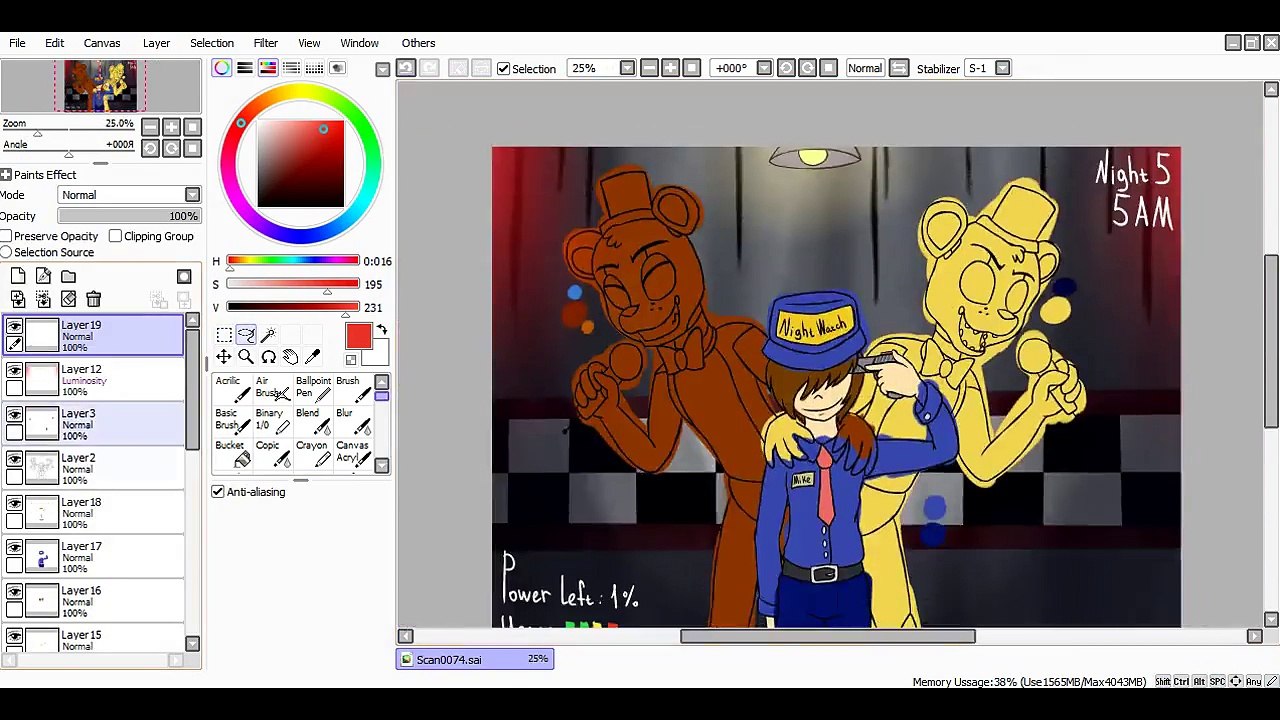The width and height of the screenshot is (1280, 720).
Task: Select the rectangular selection tool
Action: pyautogui.click(x=224, y=335)
